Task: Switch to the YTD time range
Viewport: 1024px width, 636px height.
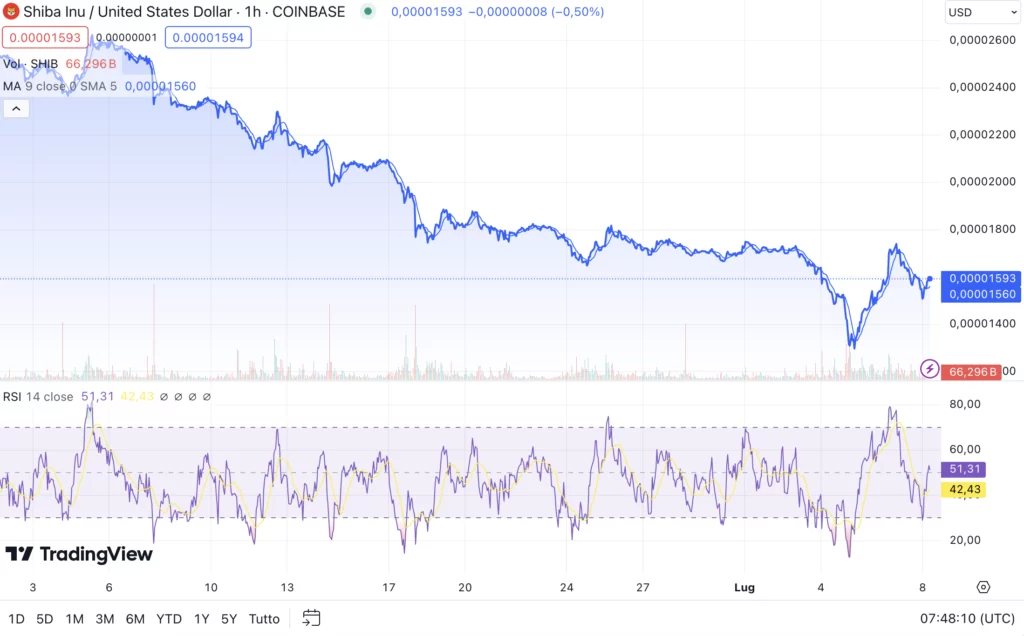Action: (x=169, y=618)
